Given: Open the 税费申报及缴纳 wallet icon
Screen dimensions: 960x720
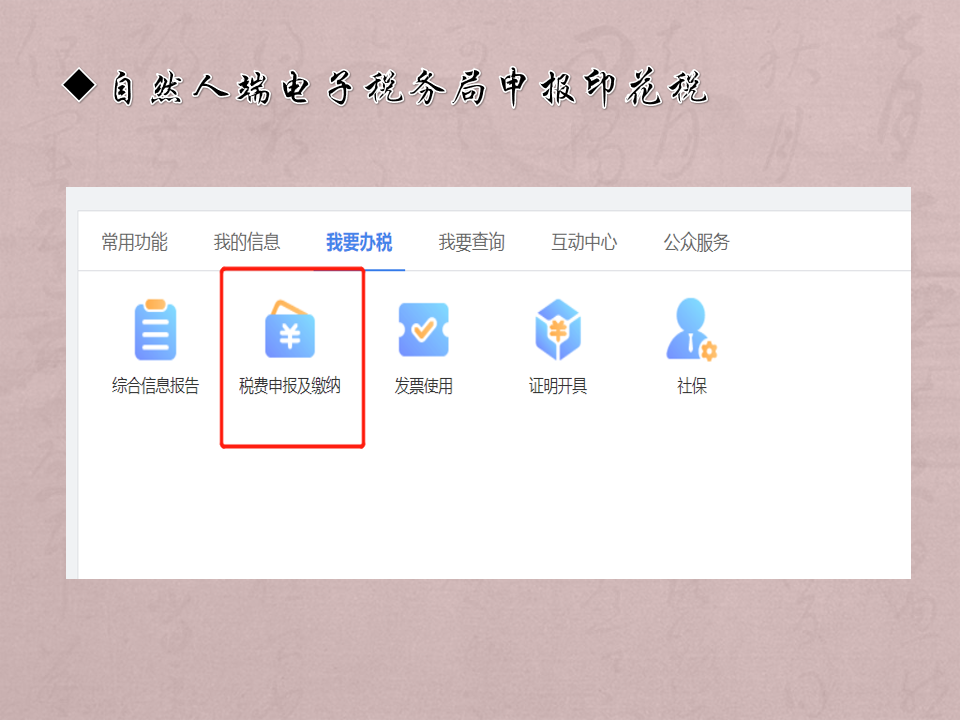Looking at the screenshot, I should [290, 329].
